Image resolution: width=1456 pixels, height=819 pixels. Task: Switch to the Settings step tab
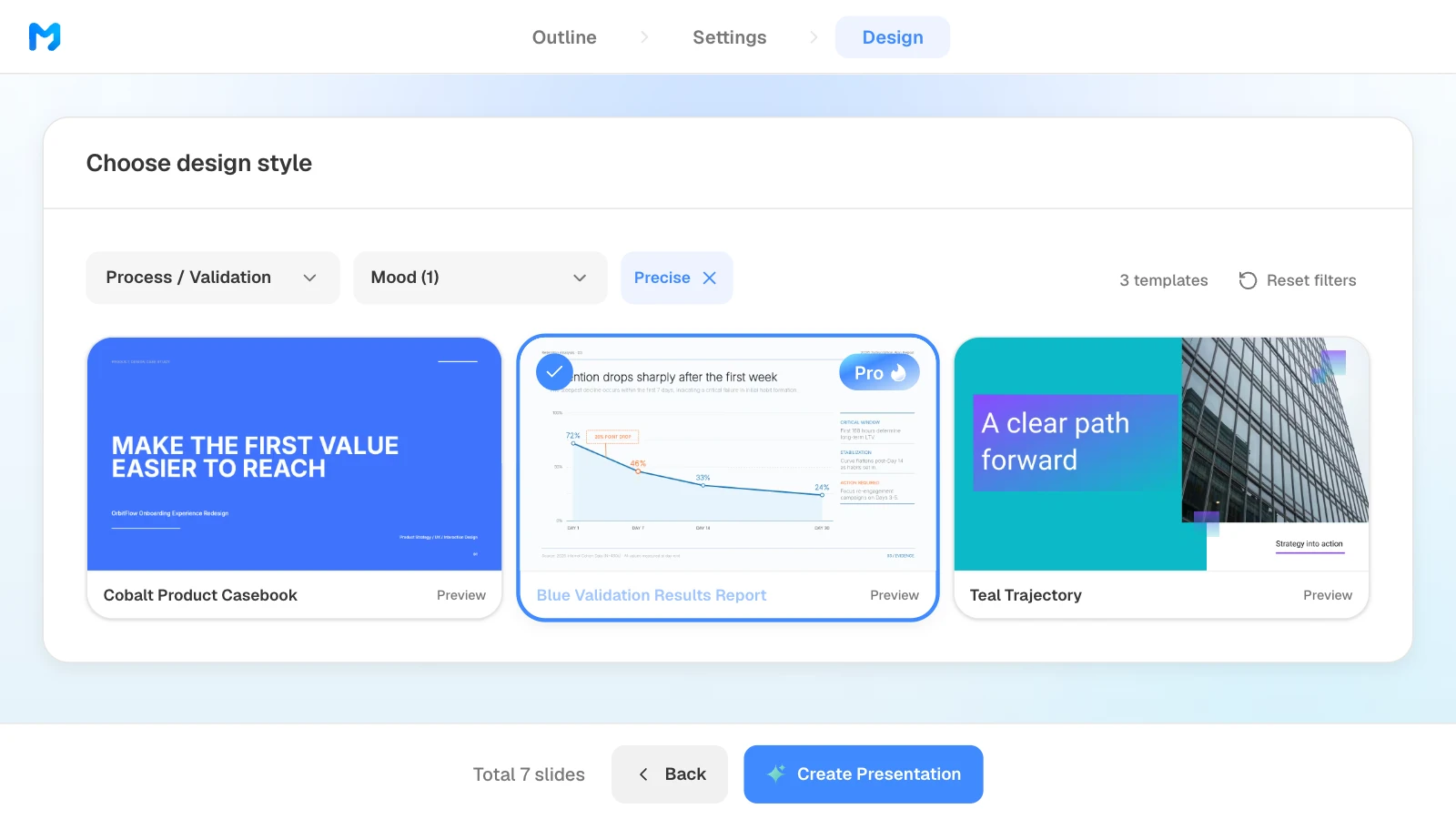coord(730,37)
